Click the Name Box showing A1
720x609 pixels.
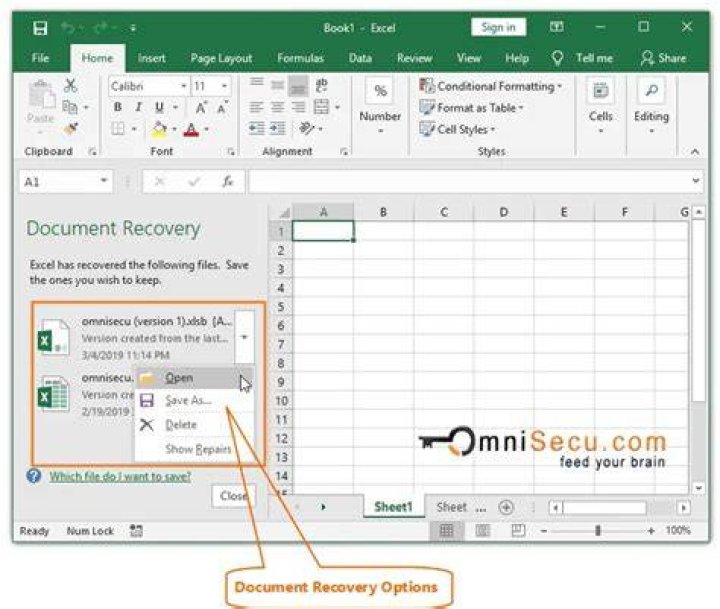tap(66, 182)
